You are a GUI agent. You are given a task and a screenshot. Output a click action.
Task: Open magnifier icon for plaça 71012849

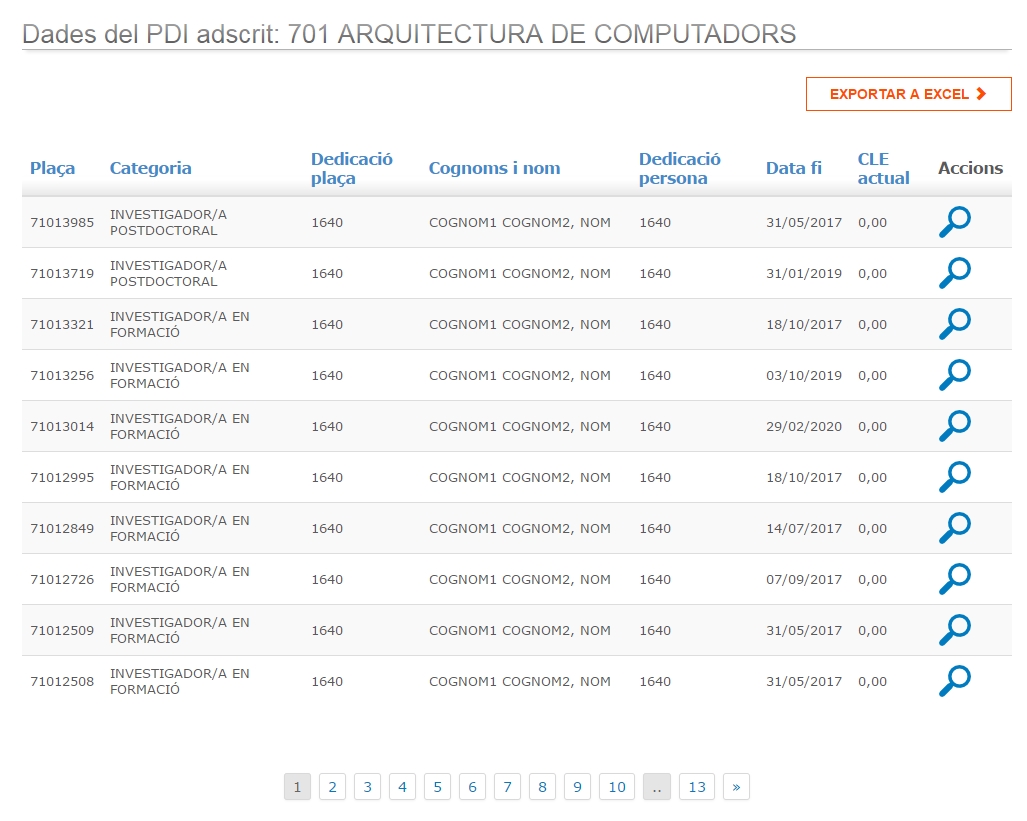(954, 528)
